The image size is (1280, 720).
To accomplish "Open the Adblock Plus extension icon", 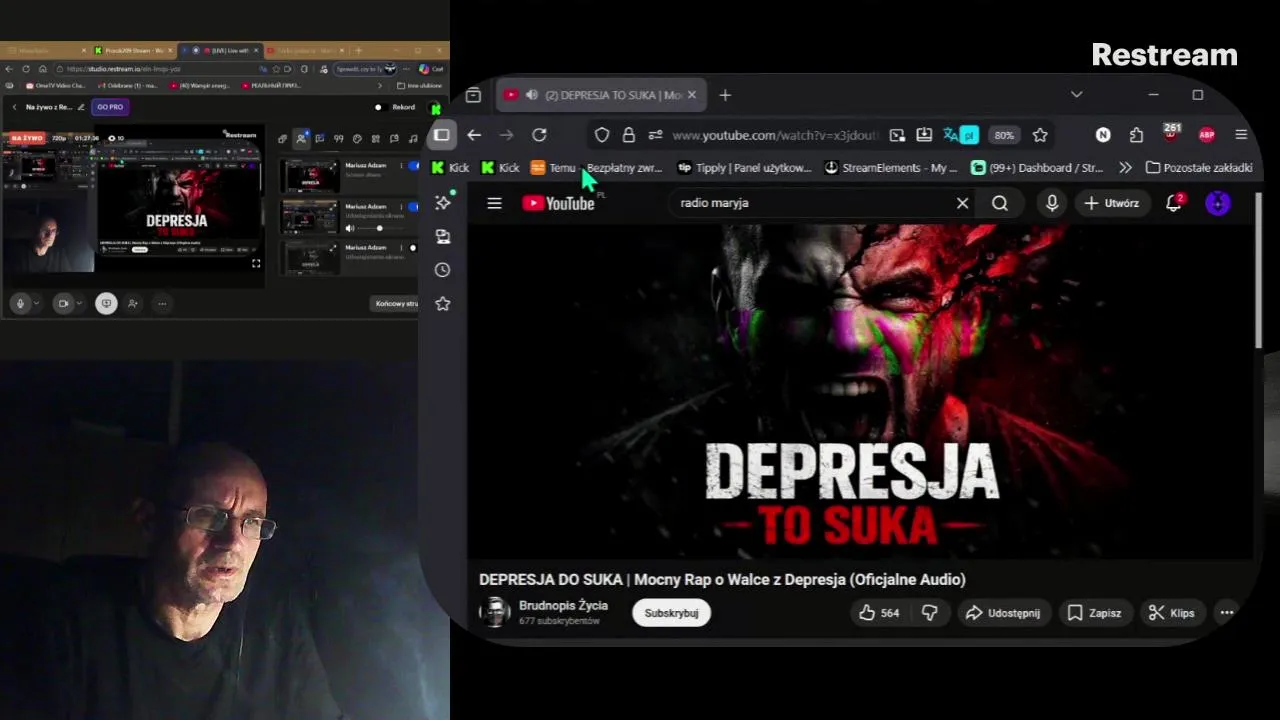I will [x=1207, y=135].
